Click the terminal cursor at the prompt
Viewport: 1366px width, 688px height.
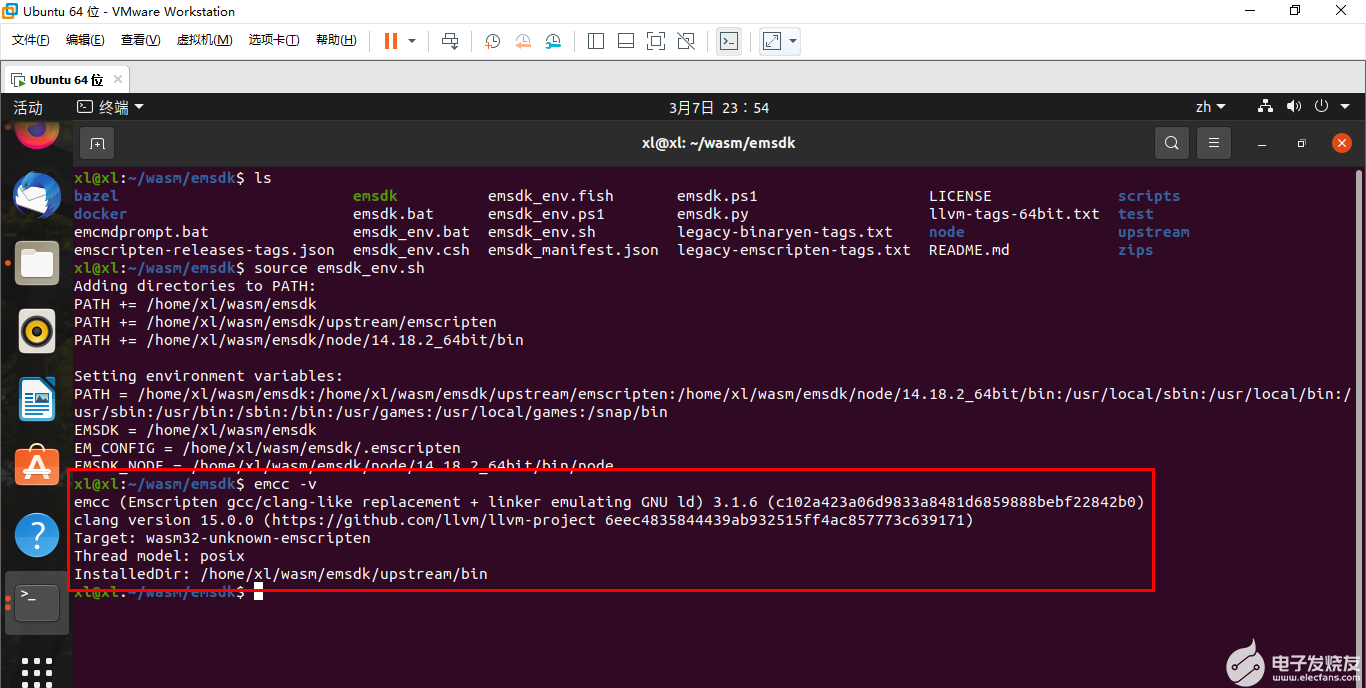coord(258,592)
